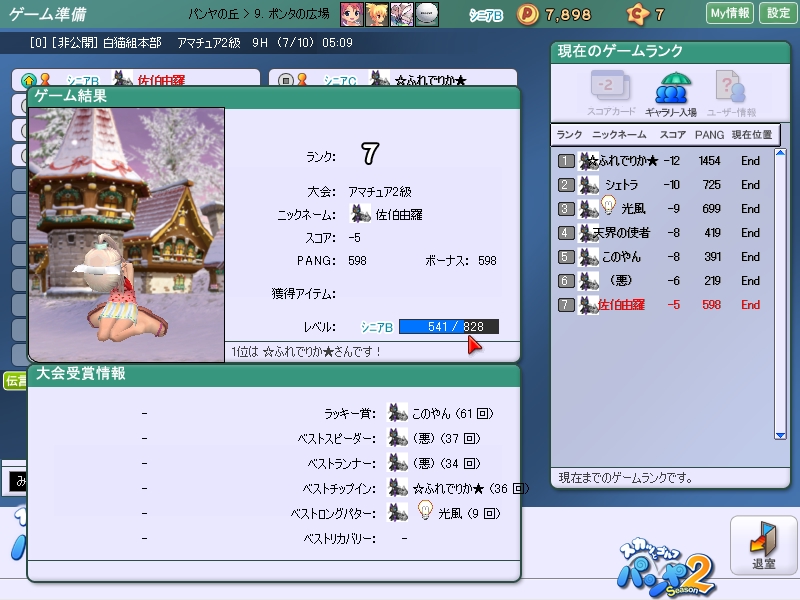Select rank 5 row このやん
Image resolution: width=800 pixels, height=600 pixels.
663,257
